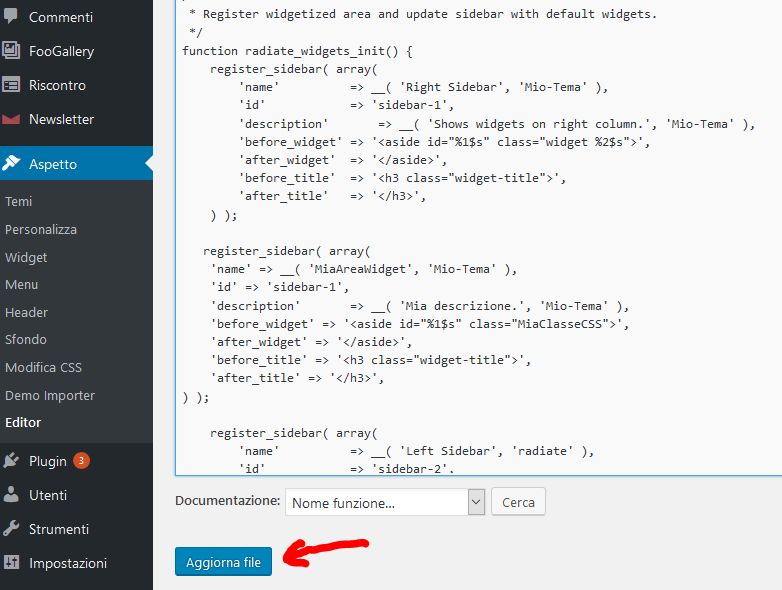Click the Impostazioni sliders icon
782x590 pixels.
10,562
